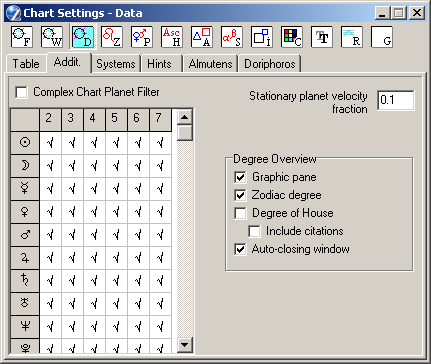Screen dimensions: 431x364
Task: Open the C colors settings icon
Action: [292, 37]
